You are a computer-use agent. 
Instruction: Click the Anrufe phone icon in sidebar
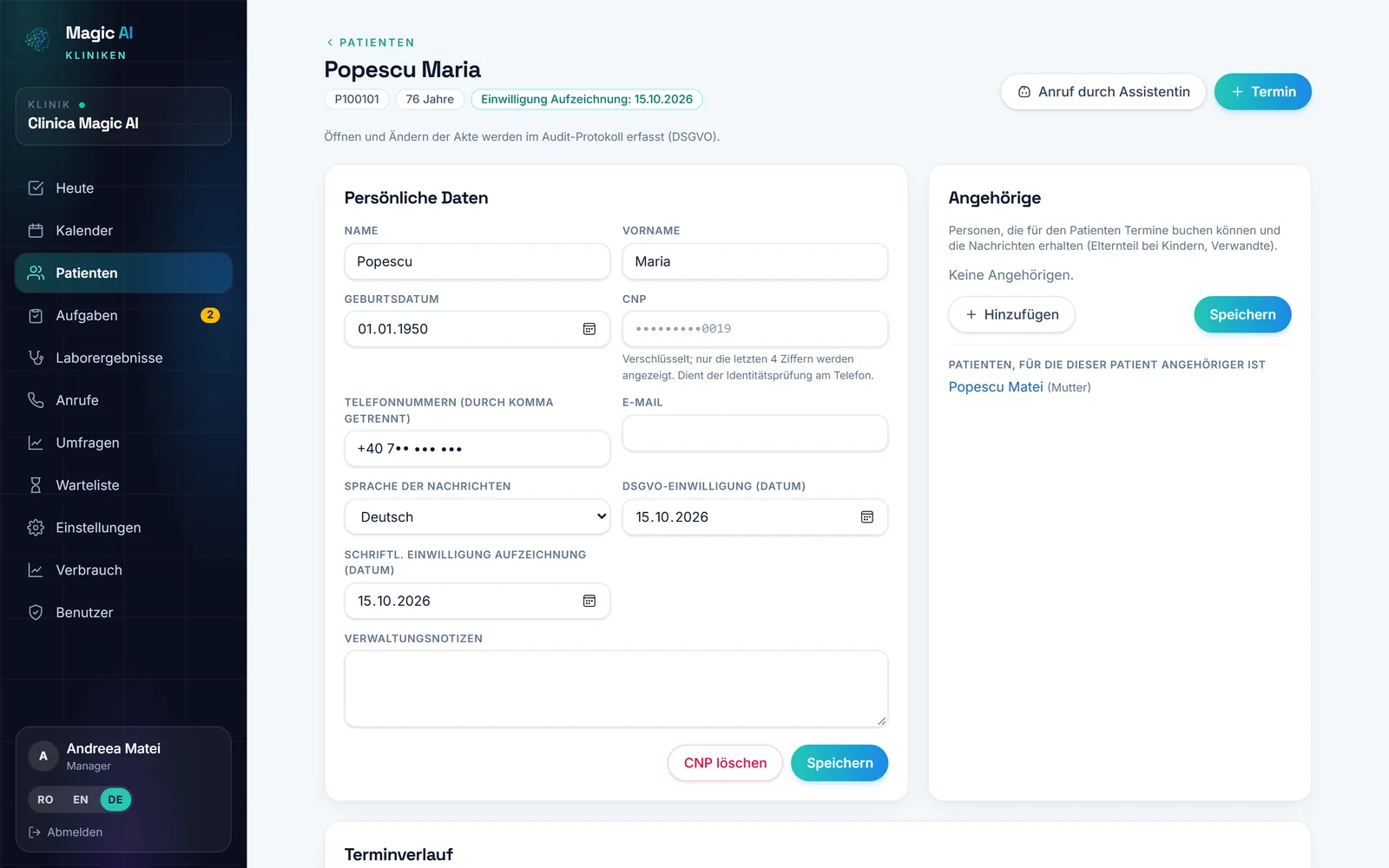click(x=36, y=400)
